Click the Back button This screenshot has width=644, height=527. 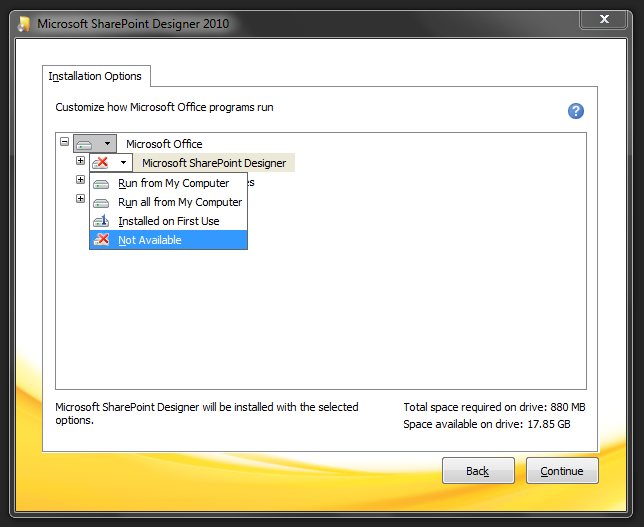point(478,471)
